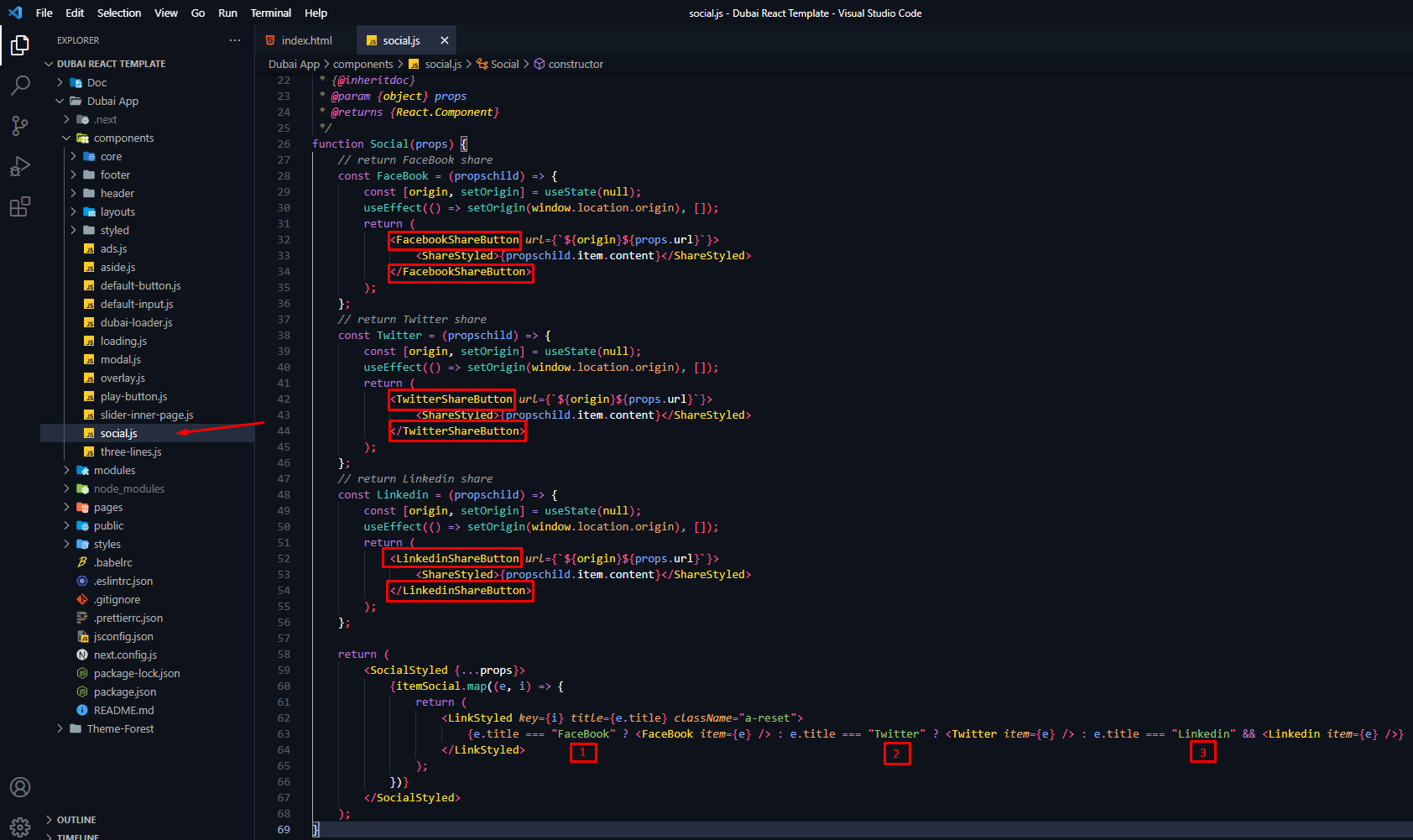The width and height of the screenshot is (1413, 840).
Task: Open the View menu
Action: [x=166, y=13]
